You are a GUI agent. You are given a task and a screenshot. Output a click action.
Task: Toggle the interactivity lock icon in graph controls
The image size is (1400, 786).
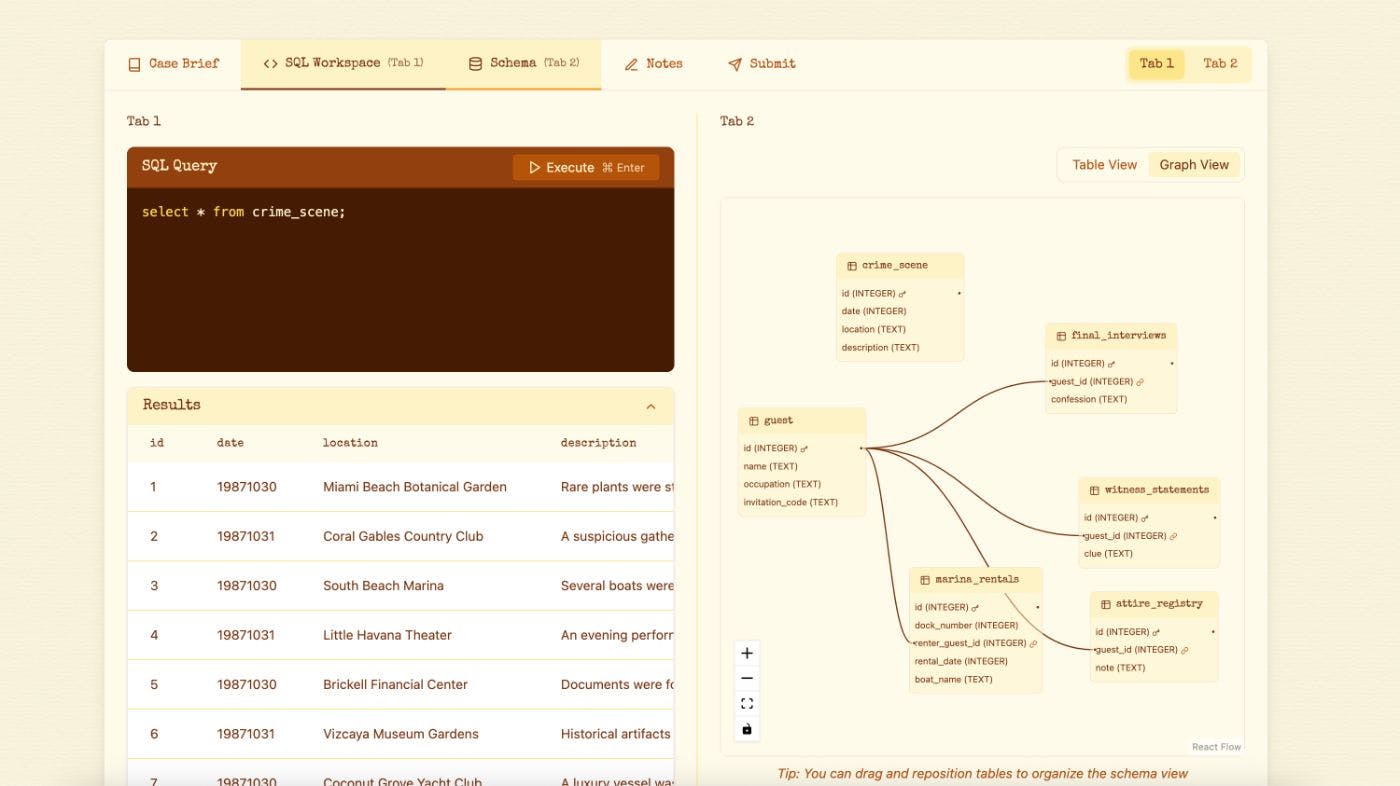[x=746, y=729]
